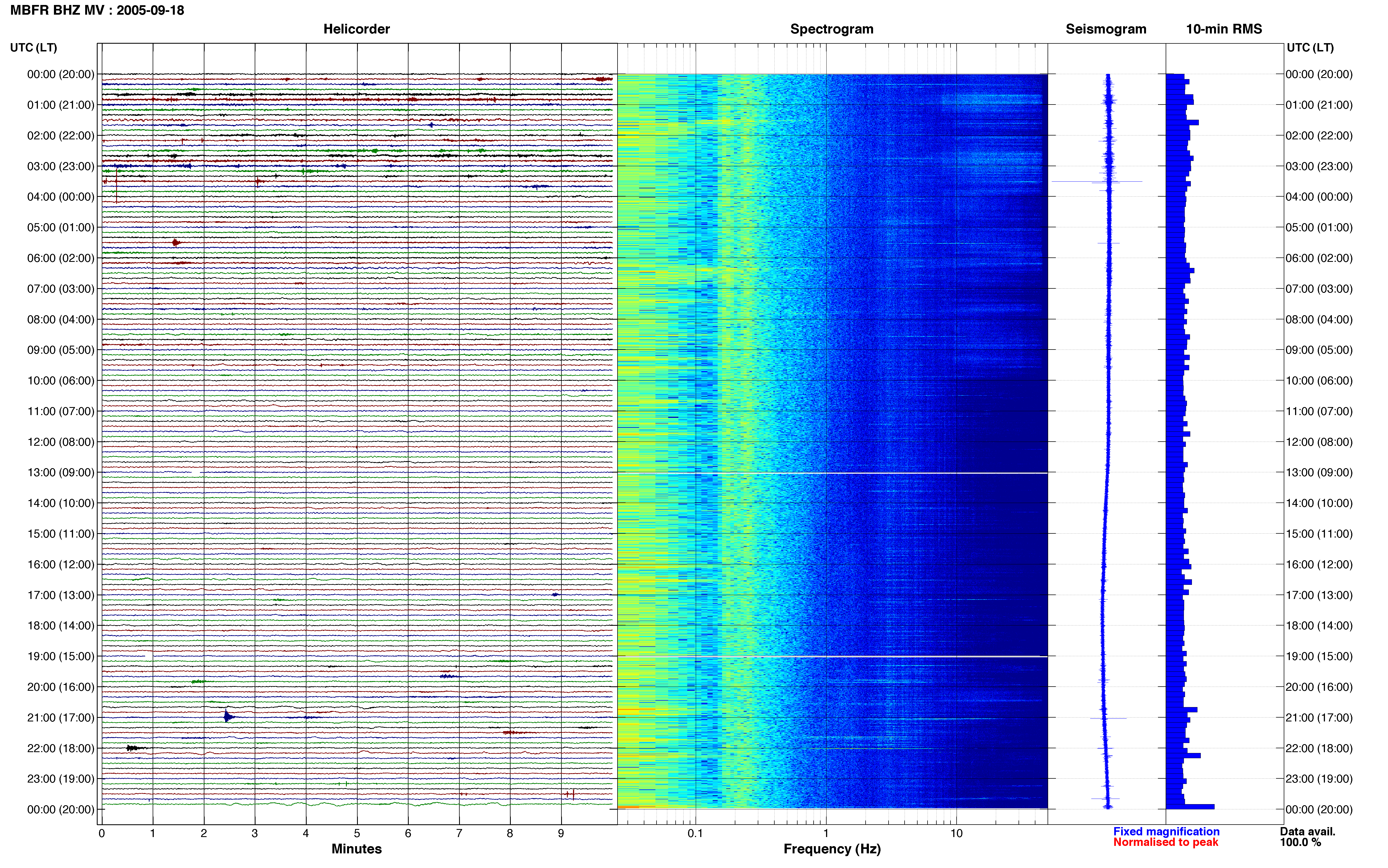The height and width of the screenshot is (868, 1388).
Task: Click left time label '01:00 (21:00)'
Action: (61, 105)
